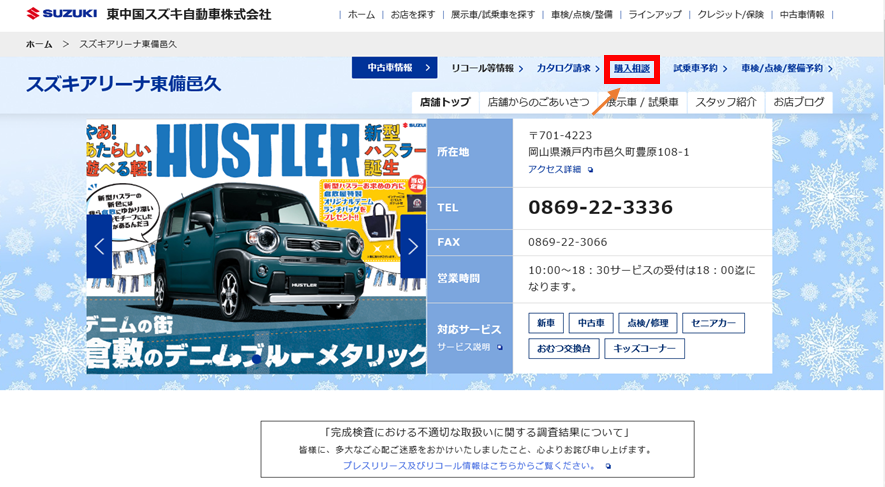Click the address text 岡山県瀬戸内市邑久町豊原108-1
The image size is (885, 487).
[x=608, y=152]
